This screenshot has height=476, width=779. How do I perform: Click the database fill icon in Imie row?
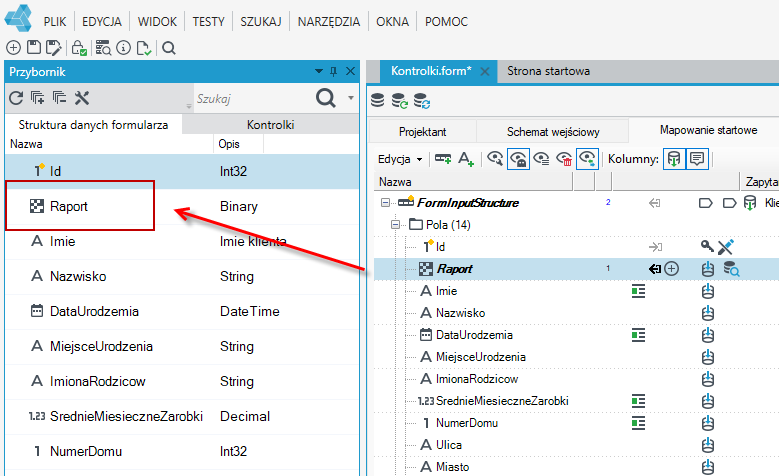point(708,291)
